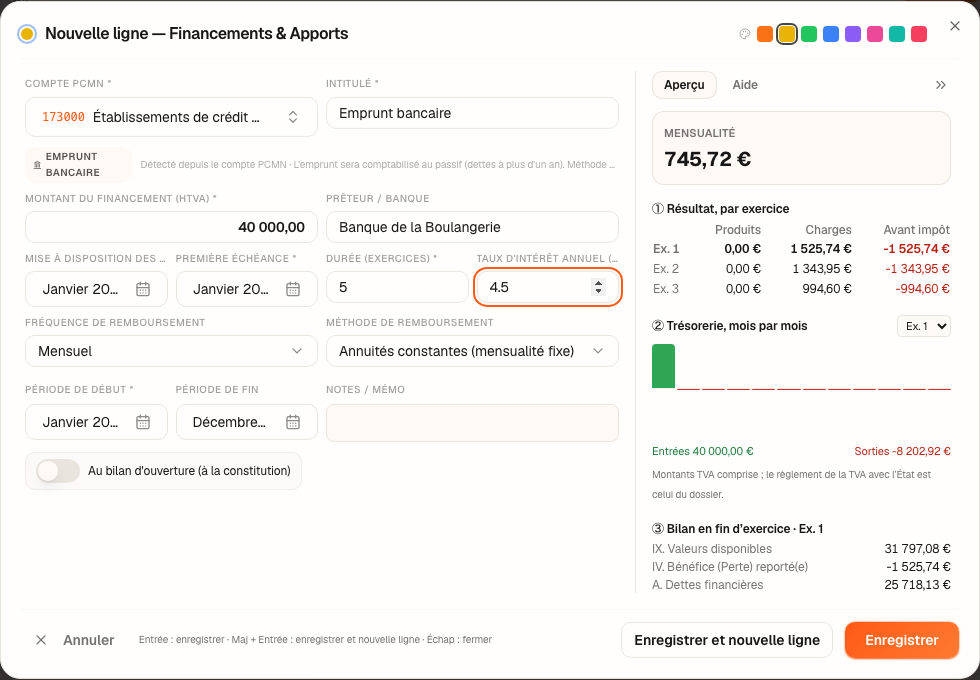Open the Compte PCMN selector

click(x=171, y=117)
